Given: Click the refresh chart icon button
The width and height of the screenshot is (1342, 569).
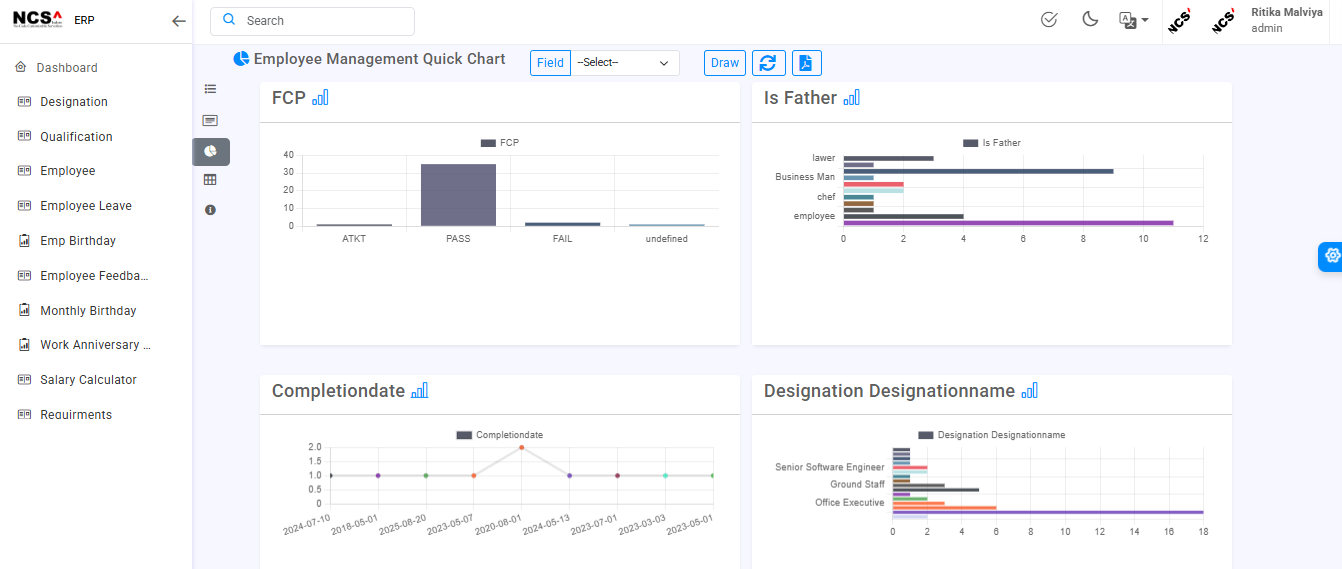Looking at the screenshot, I should coord(768,63).
